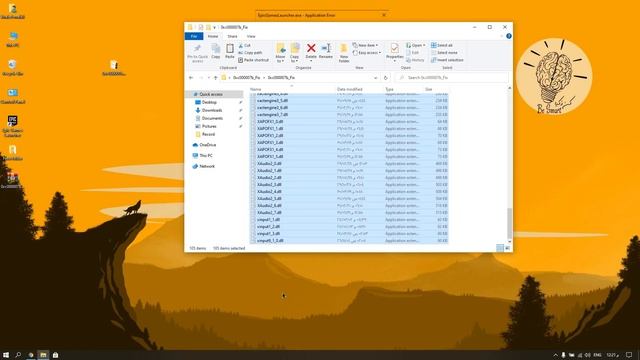Click the Cut scissors icon

241,46
